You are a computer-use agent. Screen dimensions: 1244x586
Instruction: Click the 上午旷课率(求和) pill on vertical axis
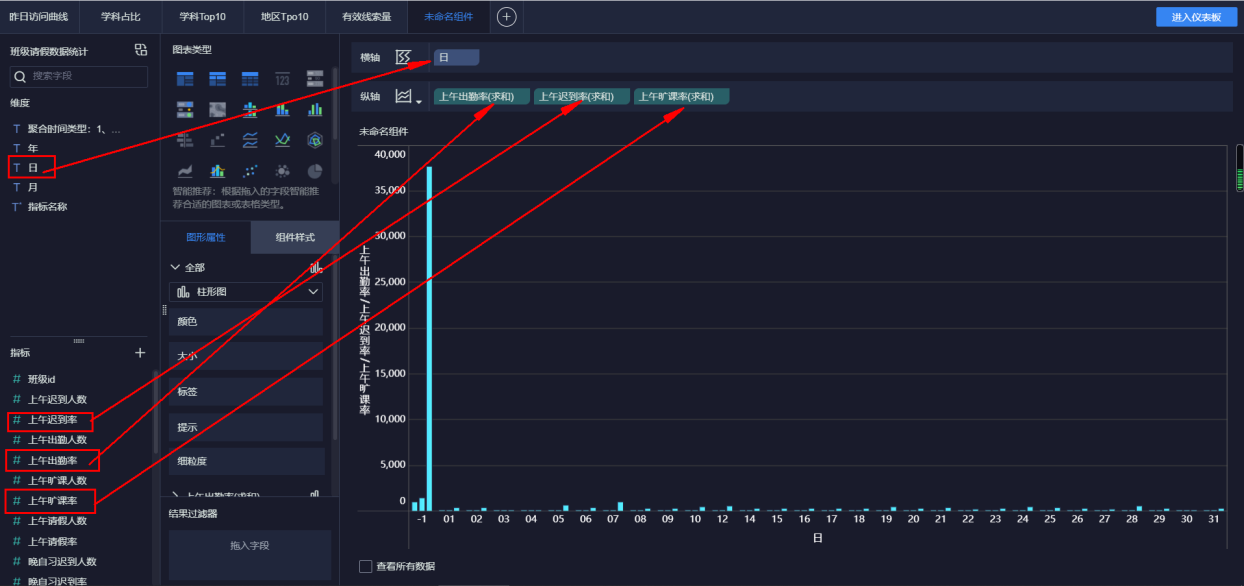pos(681,97)
